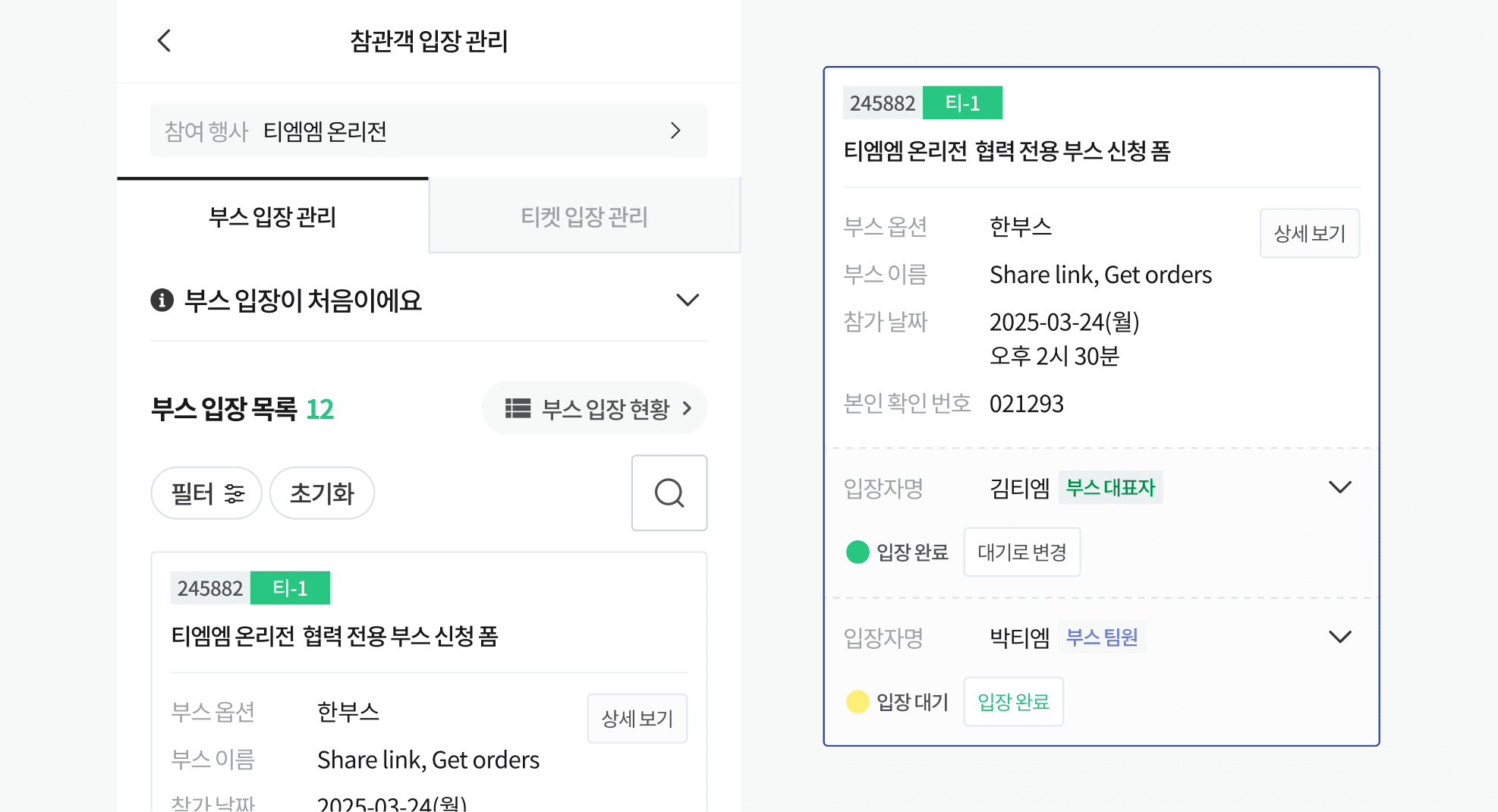The image size is (1498, 812).
Task: Click 245882 number in left list card
Action: point(210,588)
